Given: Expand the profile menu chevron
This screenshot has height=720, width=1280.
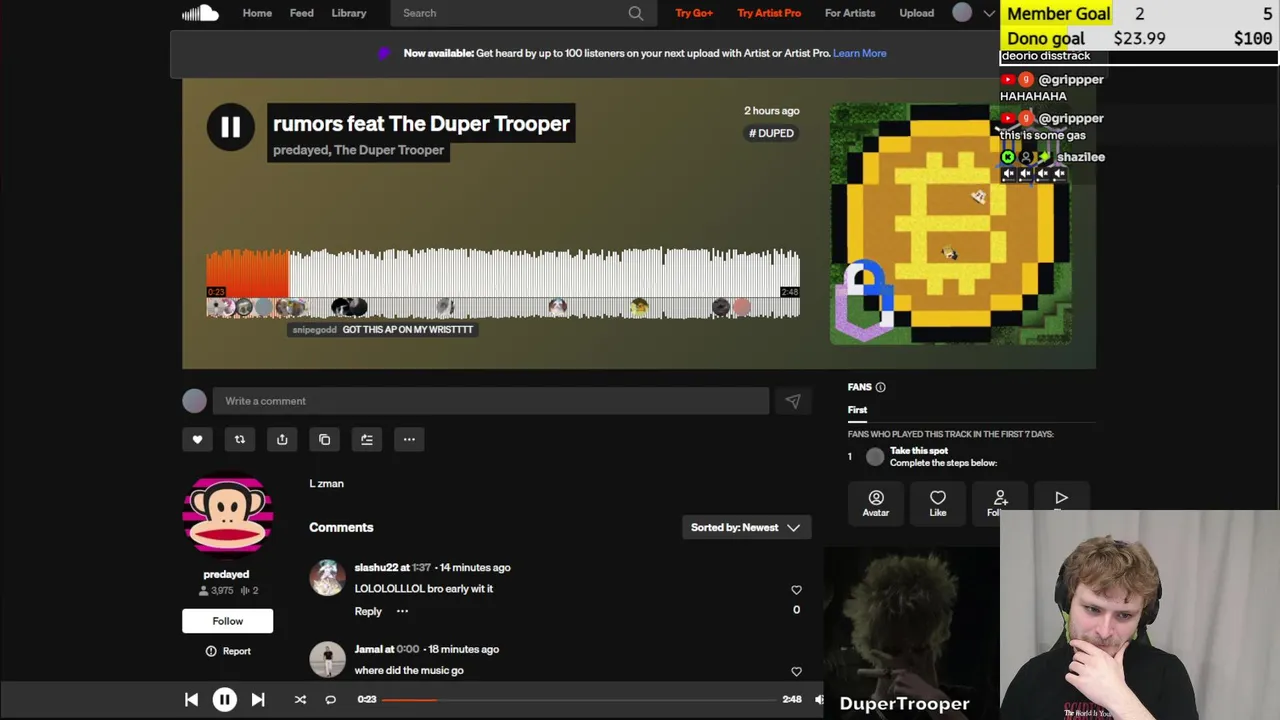Looking at the screenshot, I should 989,13.
